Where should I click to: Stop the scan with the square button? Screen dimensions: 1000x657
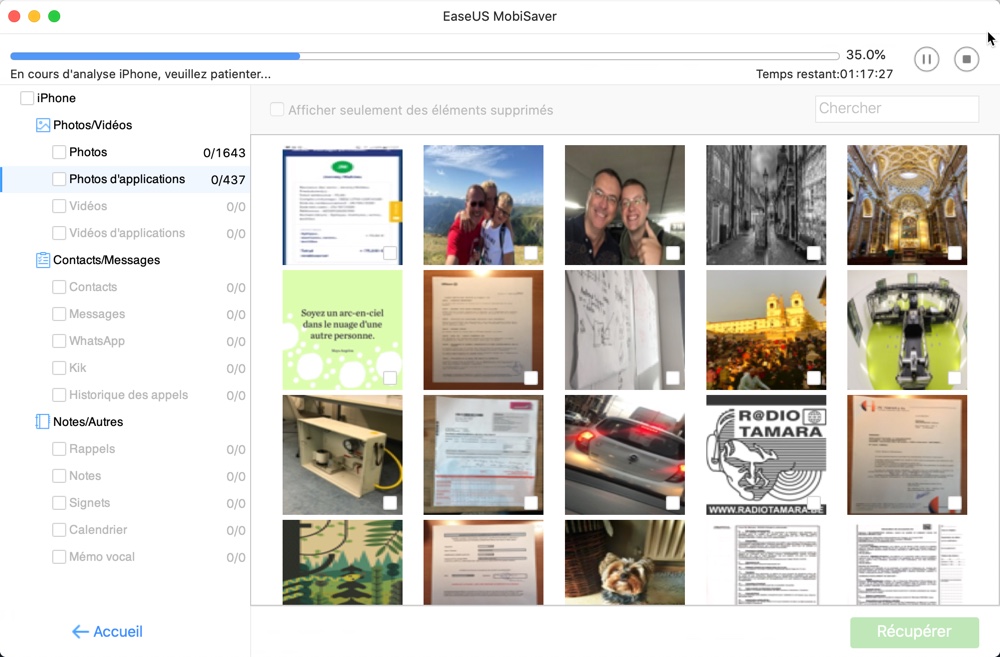[x=966, y=59]
